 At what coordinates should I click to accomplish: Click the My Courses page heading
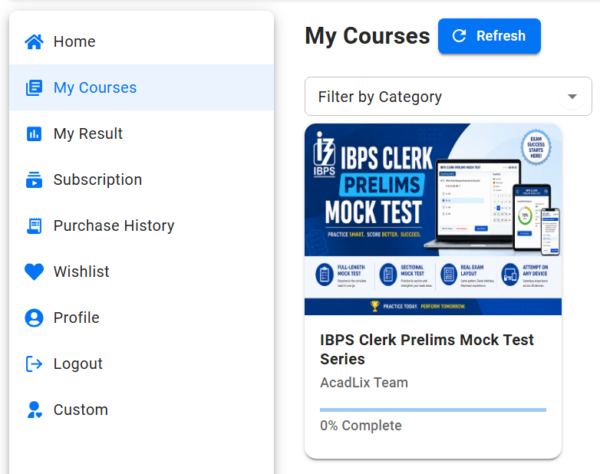367,36
